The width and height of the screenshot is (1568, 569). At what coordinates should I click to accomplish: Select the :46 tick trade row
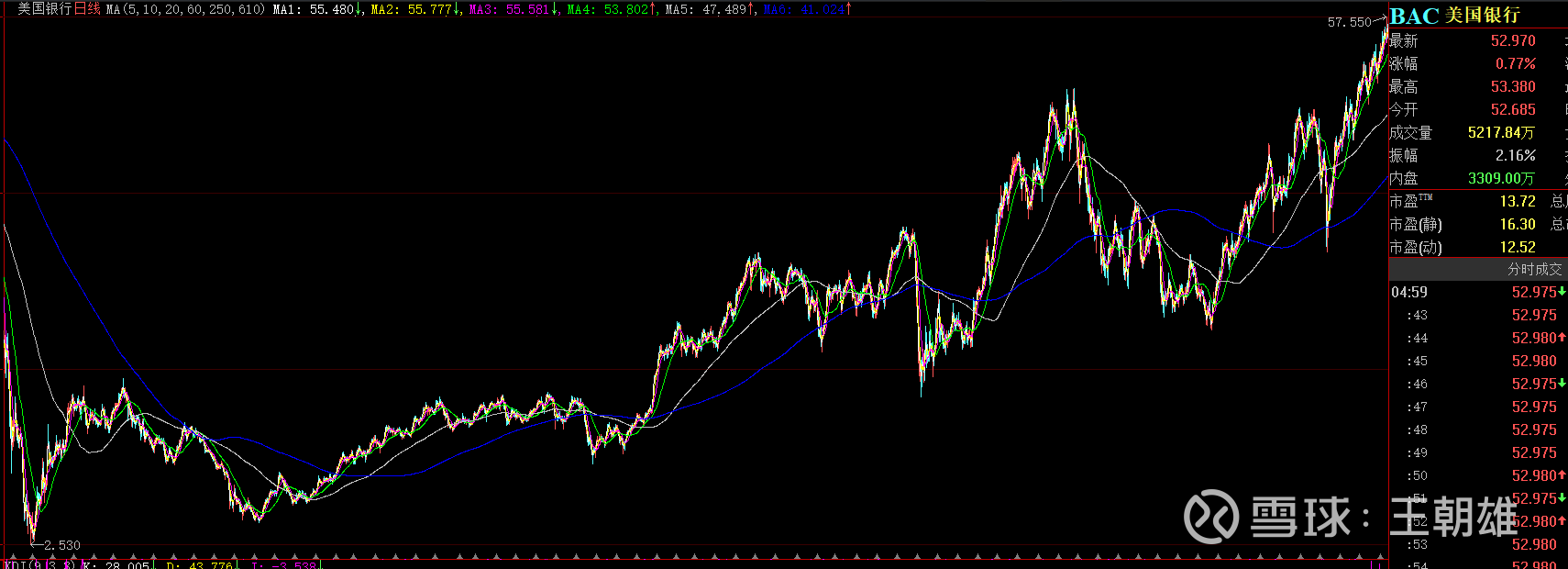pyautogui.click(x=1478, y=384)
